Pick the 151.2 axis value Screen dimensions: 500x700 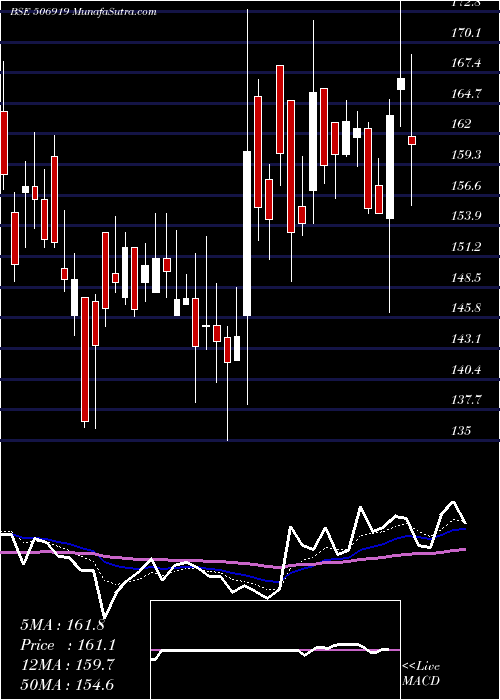click(467, 246)
